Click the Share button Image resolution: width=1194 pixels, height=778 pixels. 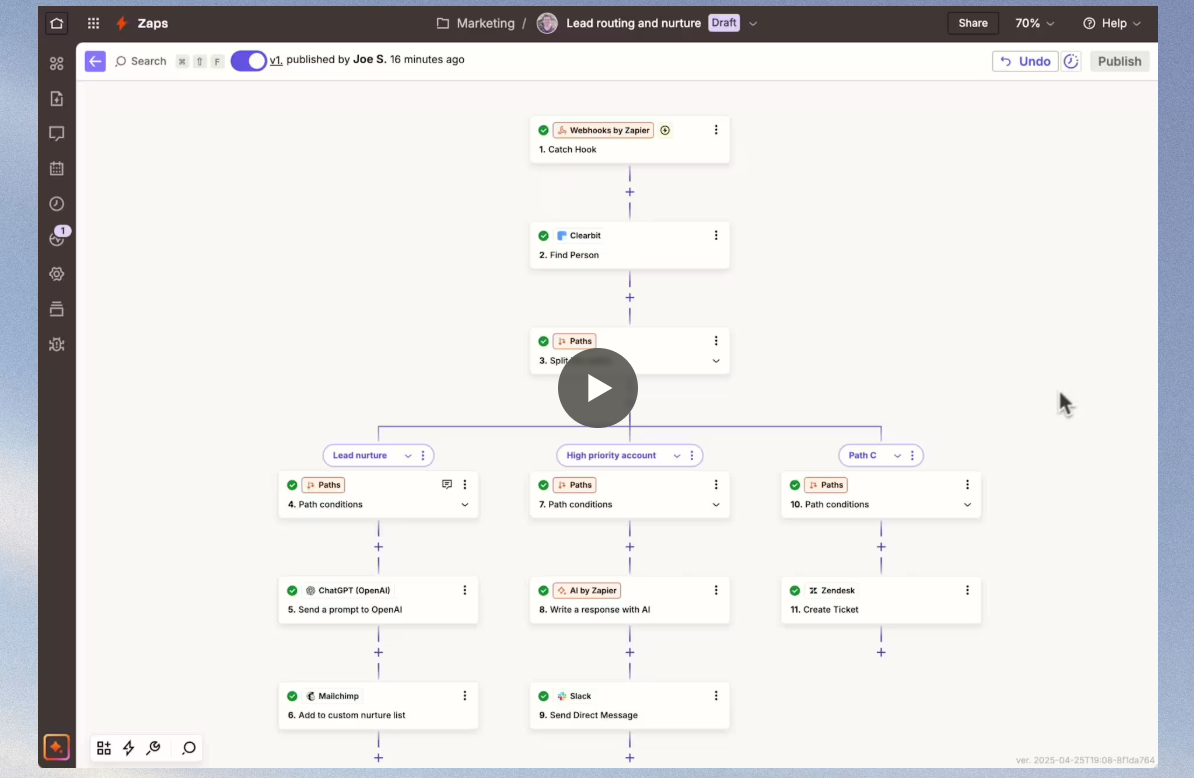point(972,23)
